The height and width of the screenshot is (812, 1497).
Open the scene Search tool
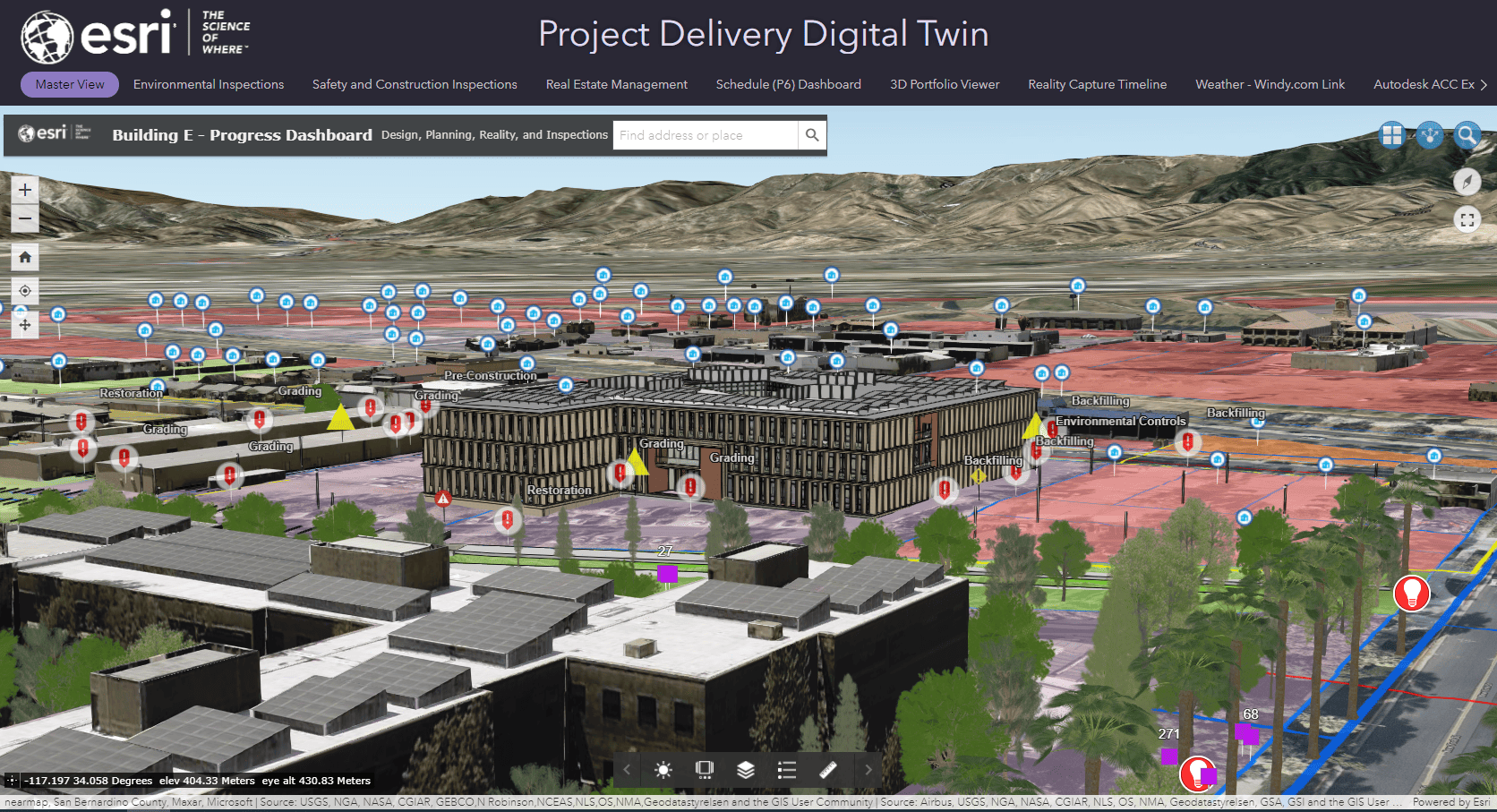1467,136
